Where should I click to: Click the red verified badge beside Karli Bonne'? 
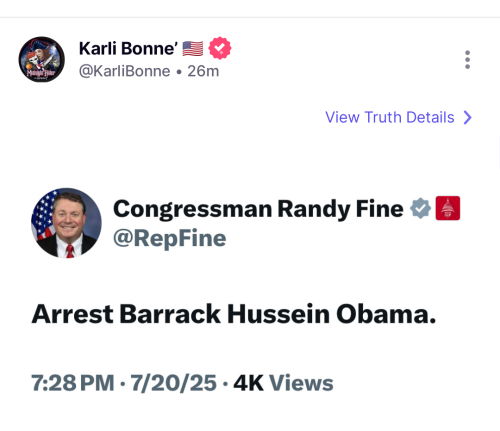220,48
